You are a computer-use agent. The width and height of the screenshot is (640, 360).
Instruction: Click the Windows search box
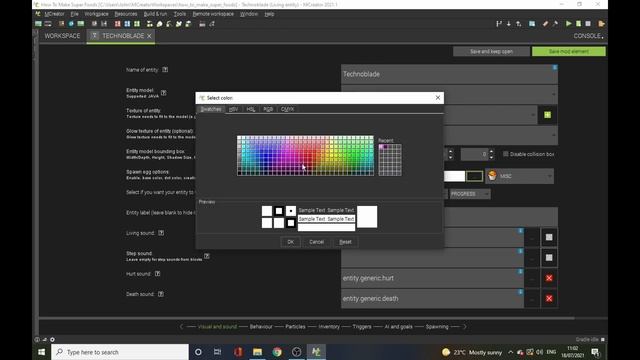click(x=120, y=352)
